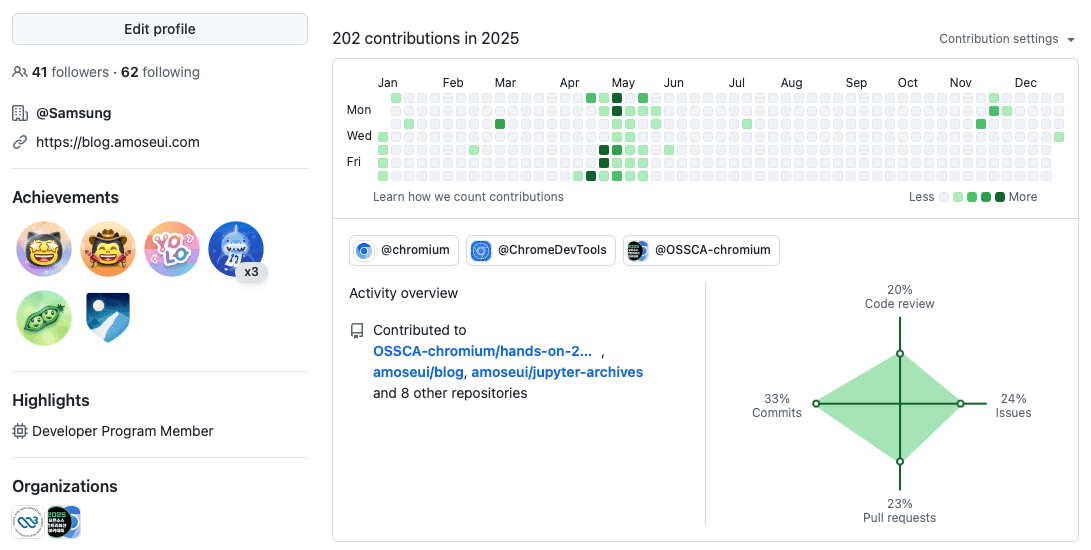1091x550 pixels.
Task: Click the ChromeDevTools organization icon
Action: (x=481, y=250)
